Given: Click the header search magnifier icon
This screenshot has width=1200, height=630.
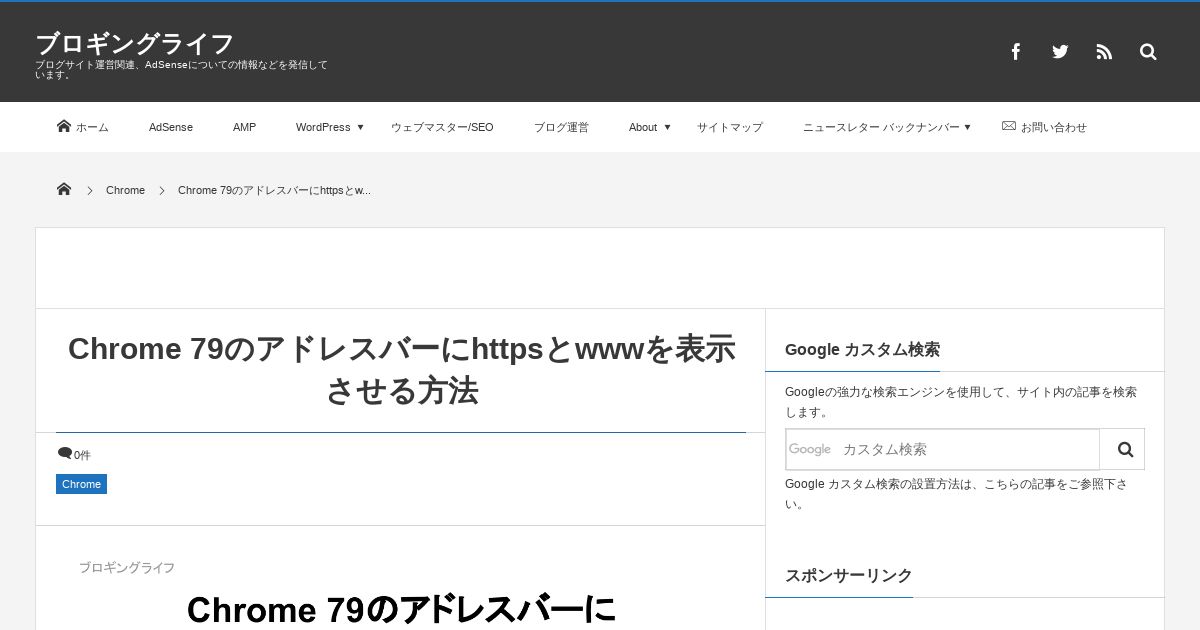Looking at the screenshot, I should 1148,52.
